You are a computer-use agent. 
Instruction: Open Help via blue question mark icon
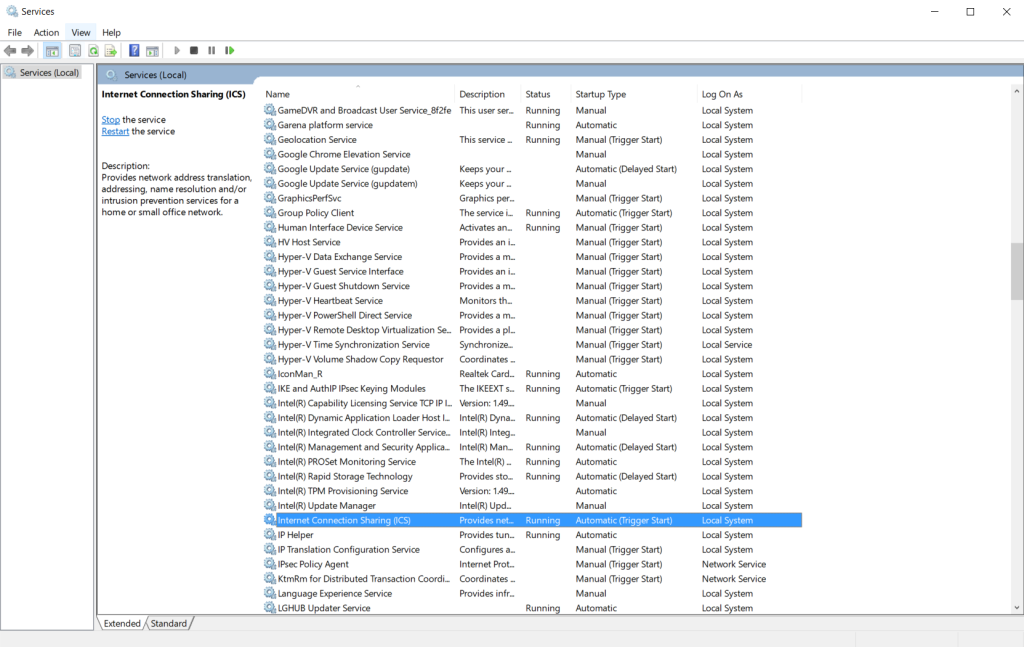134,50
